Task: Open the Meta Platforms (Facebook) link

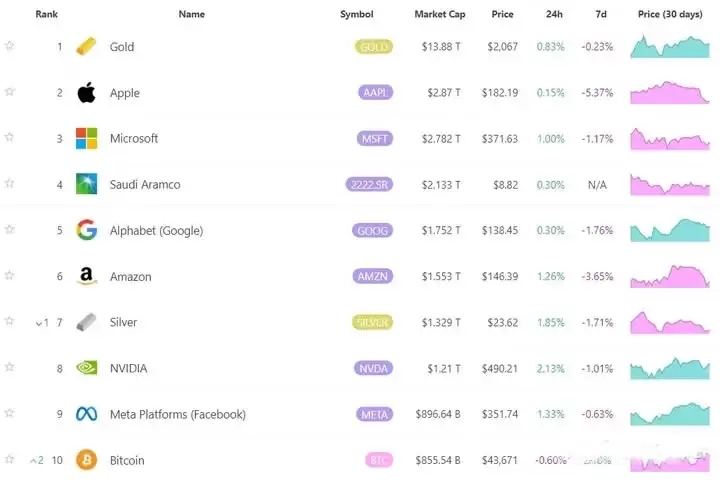Action: tap(177, 414)
